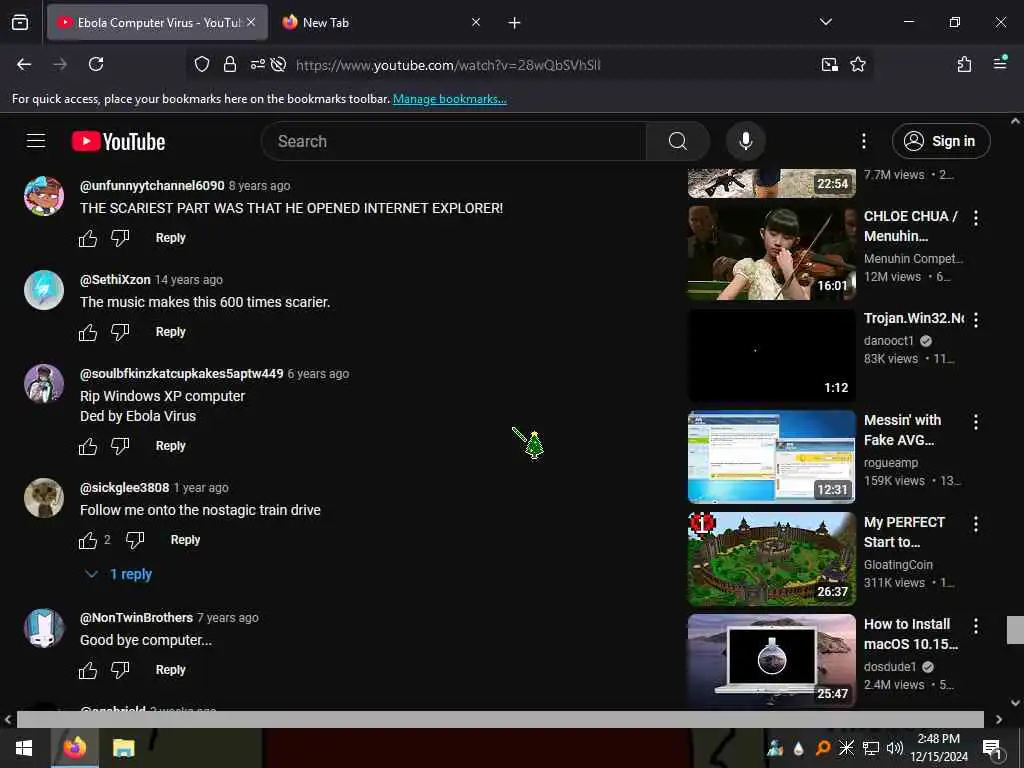Go to YouTube home via logo
The width and height of the screenshot is (1024, 768).
(118, 141)
